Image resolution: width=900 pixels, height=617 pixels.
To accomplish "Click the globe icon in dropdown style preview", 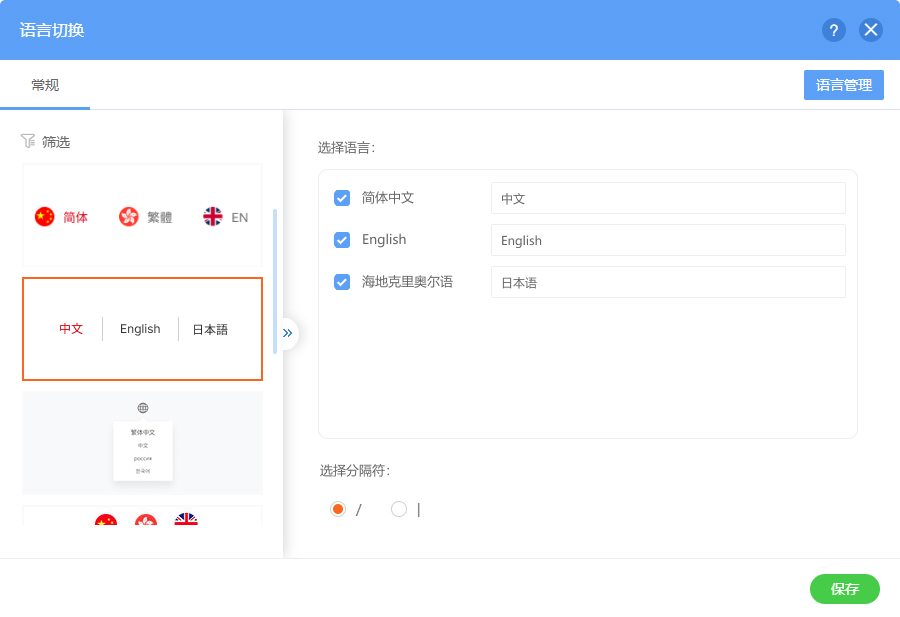I will (x=143, y=408).
